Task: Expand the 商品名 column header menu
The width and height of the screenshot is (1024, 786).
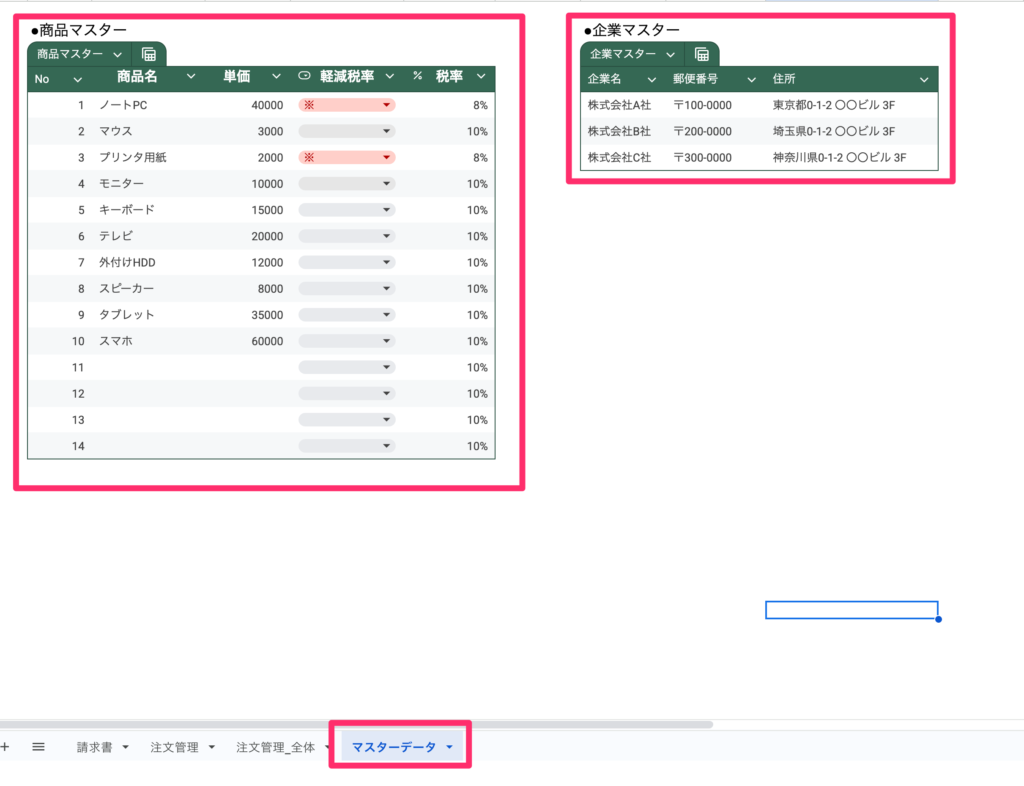Action: pyautogui.click(x=191, y=76)
